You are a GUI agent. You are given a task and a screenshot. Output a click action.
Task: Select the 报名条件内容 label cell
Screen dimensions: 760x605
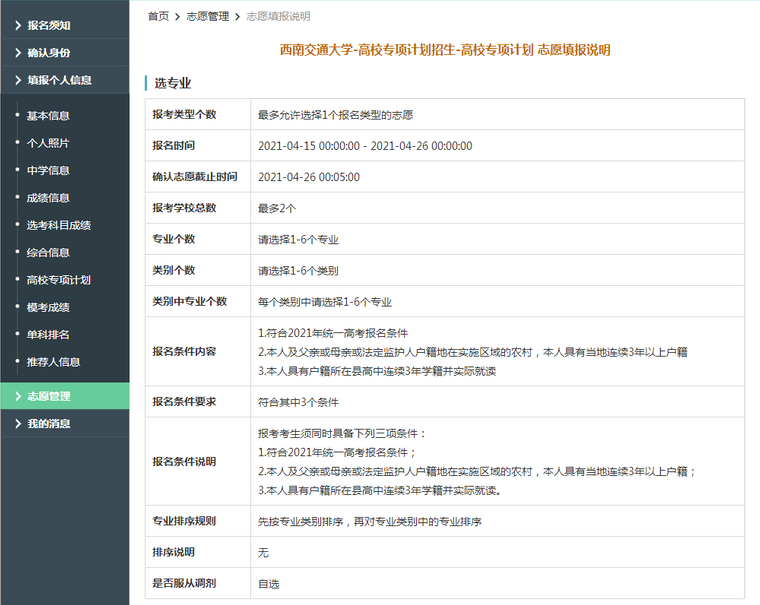198,351
